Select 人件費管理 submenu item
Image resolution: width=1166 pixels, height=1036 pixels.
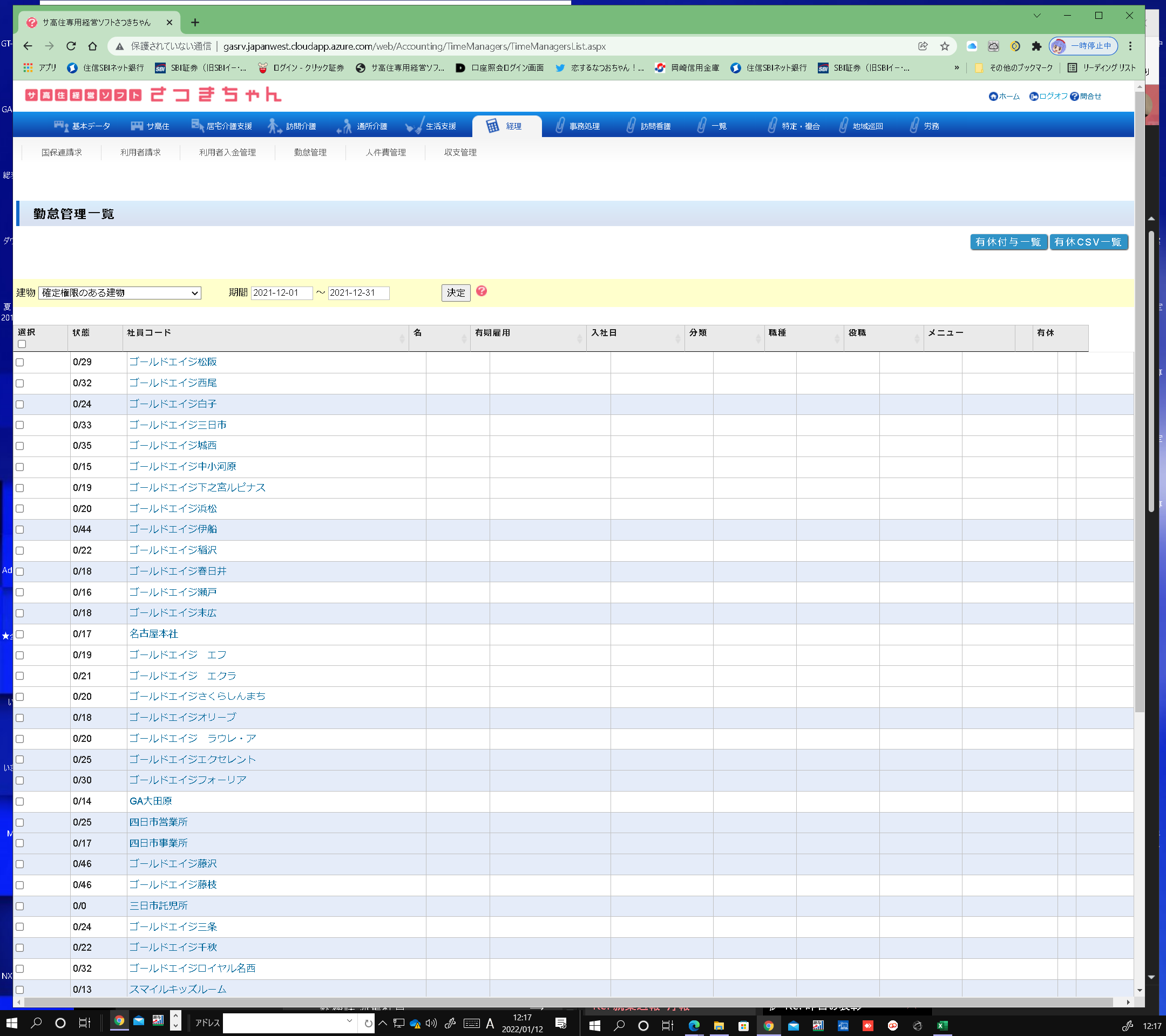tap(385, 152)
